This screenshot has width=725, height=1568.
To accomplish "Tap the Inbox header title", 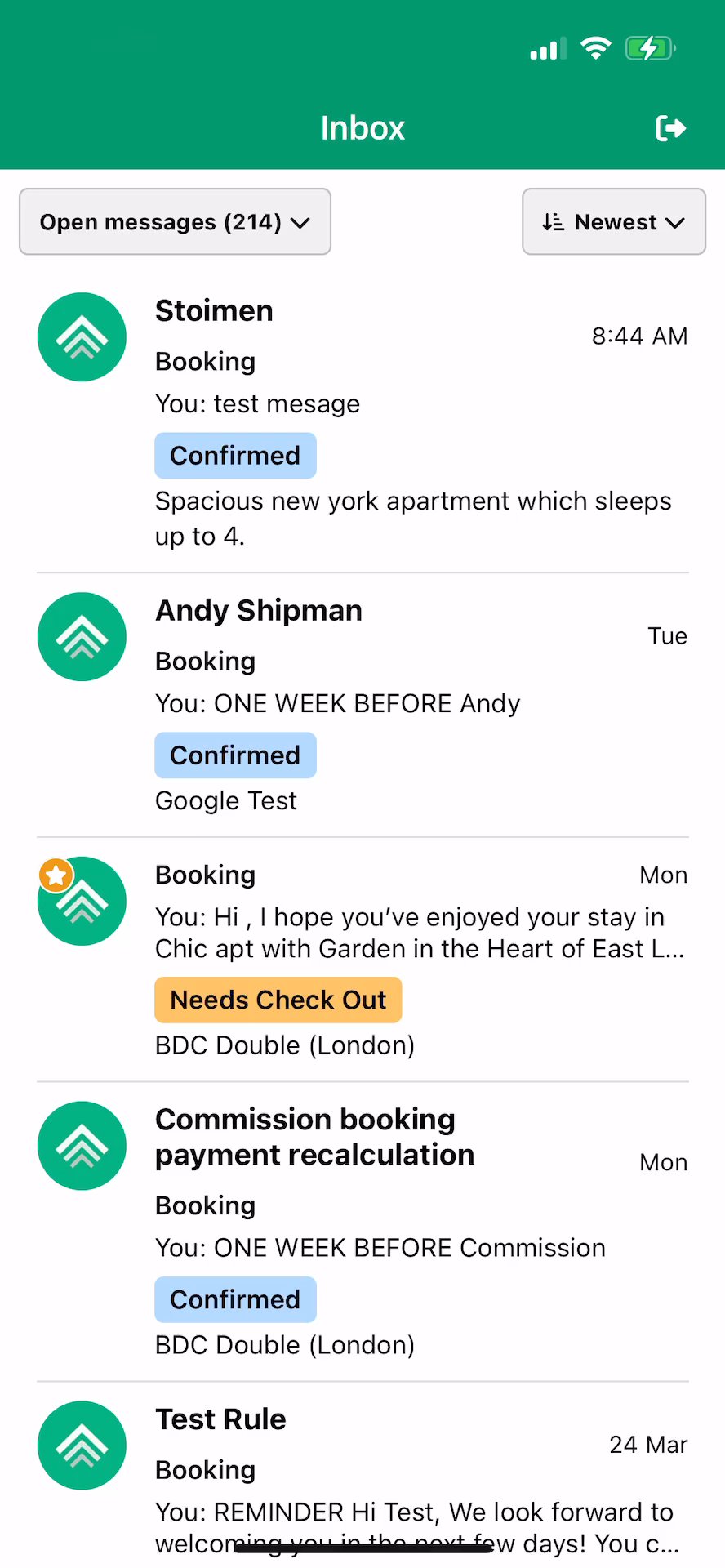I will point(362,128).
